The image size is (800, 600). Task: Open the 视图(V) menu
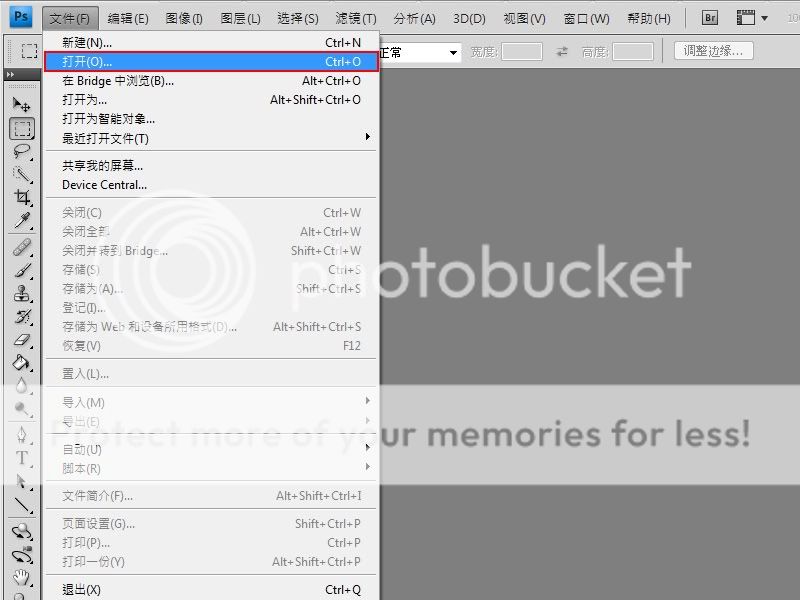(x=524, y=19)
